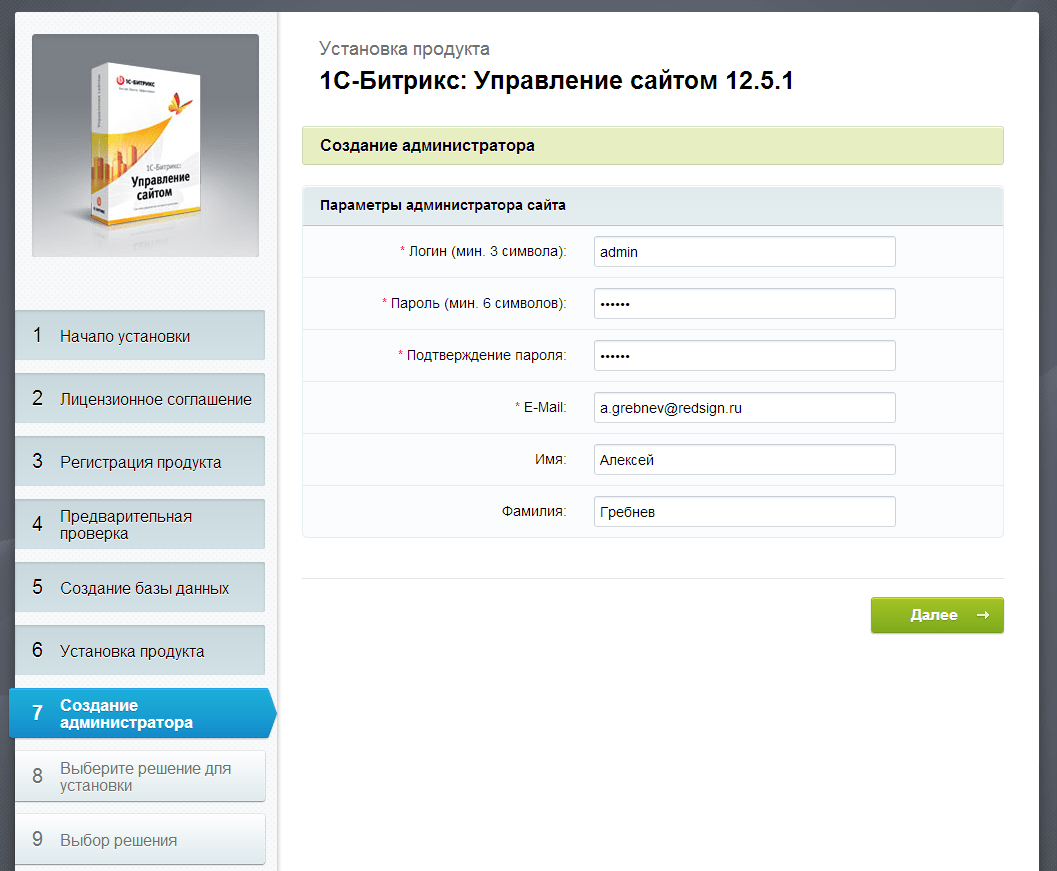Click the Имя label

point(551,459)
